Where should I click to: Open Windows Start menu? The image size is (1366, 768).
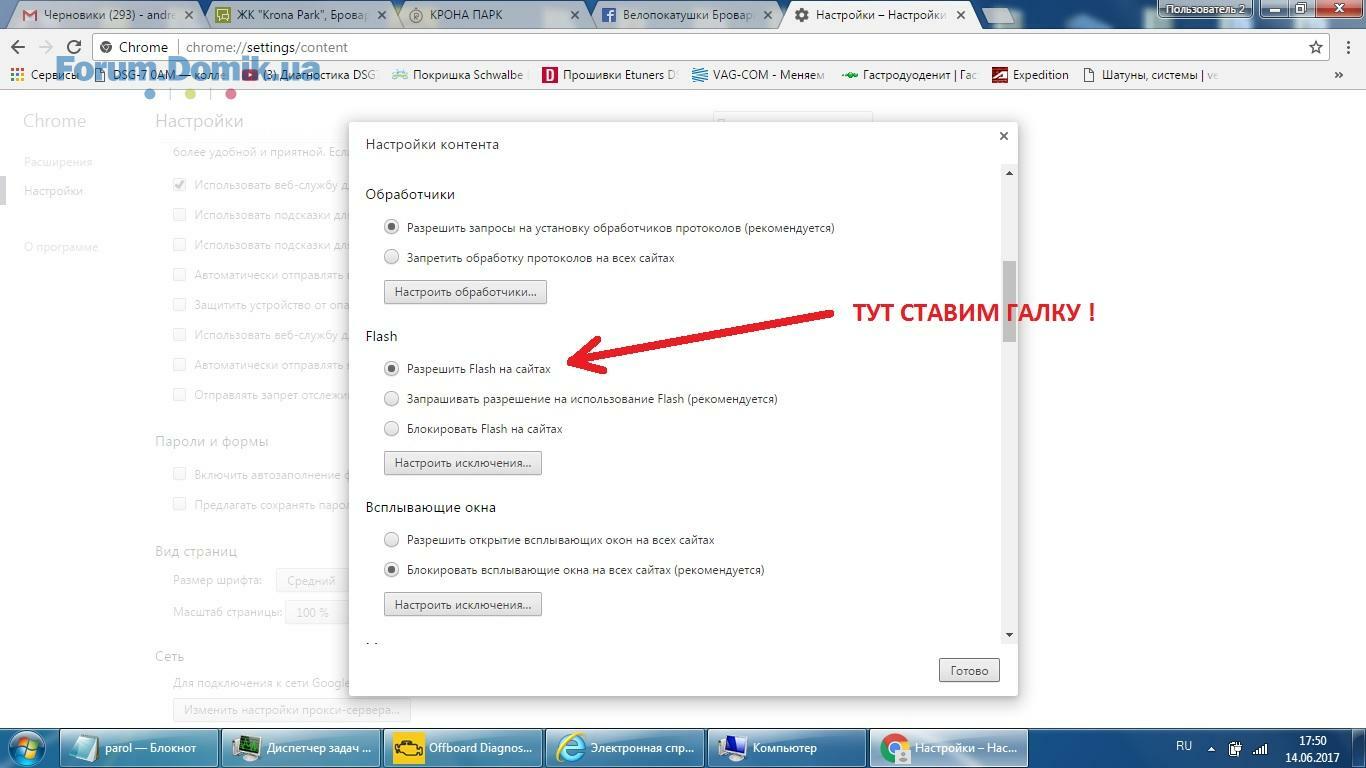click(25, 747)
